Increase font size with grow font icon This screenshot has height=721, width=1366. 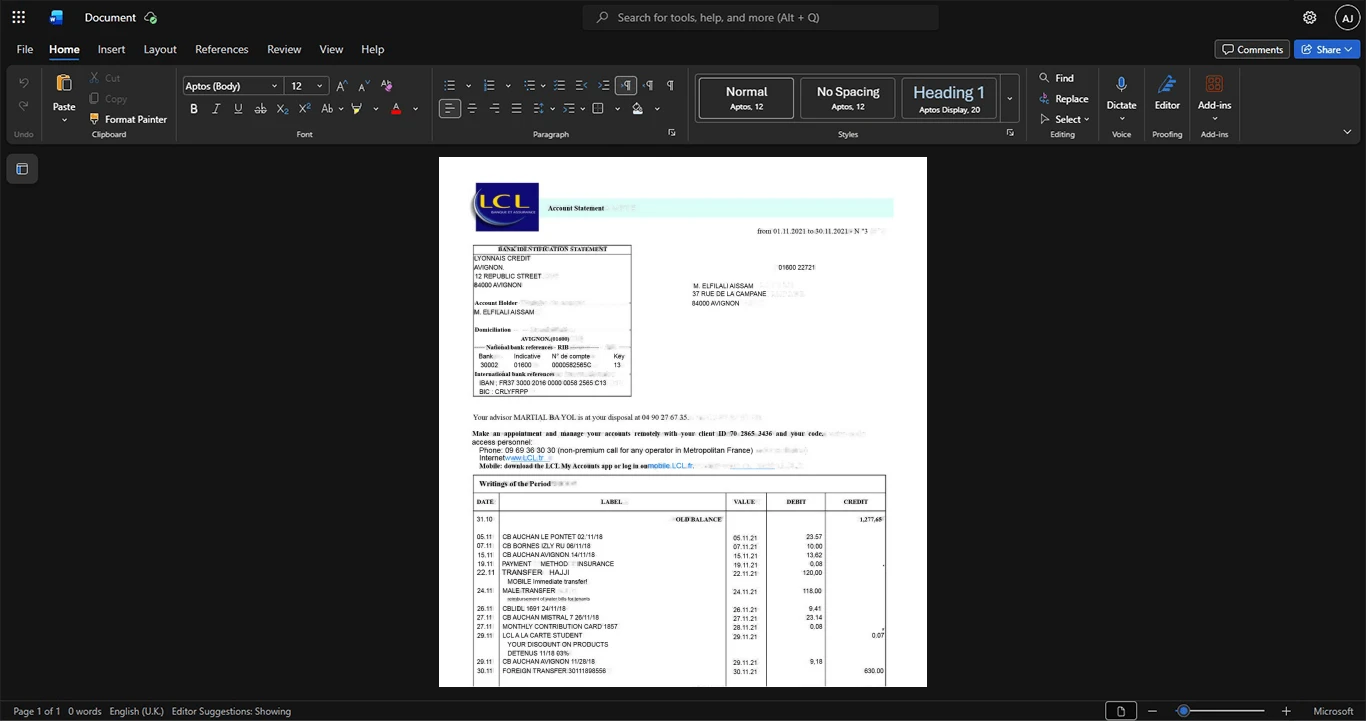[342, 86]
